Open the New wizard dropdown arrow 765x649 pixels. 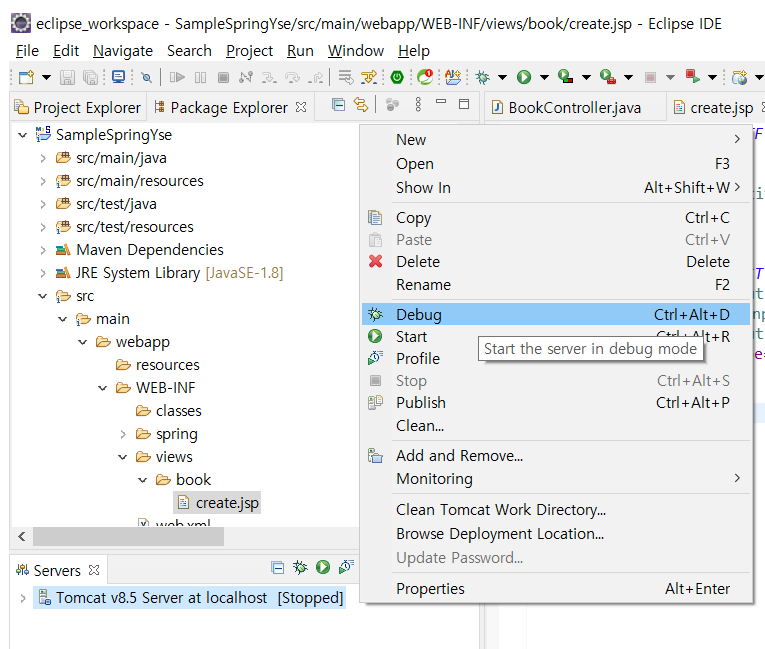pos(46,77)
